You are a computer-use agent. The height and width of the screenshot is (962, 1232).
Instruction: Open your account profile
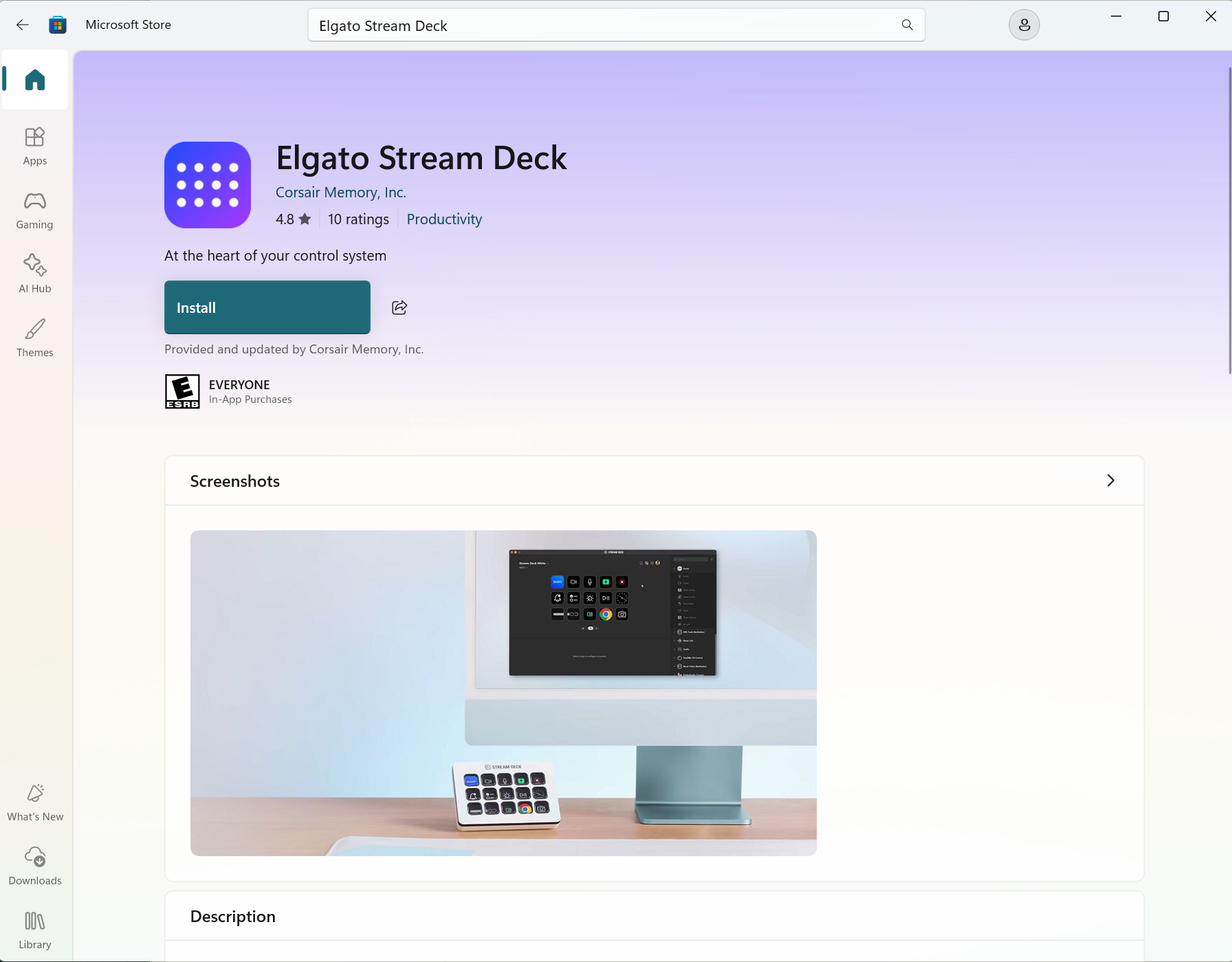pyautogui.click(x=1024, y=25)
